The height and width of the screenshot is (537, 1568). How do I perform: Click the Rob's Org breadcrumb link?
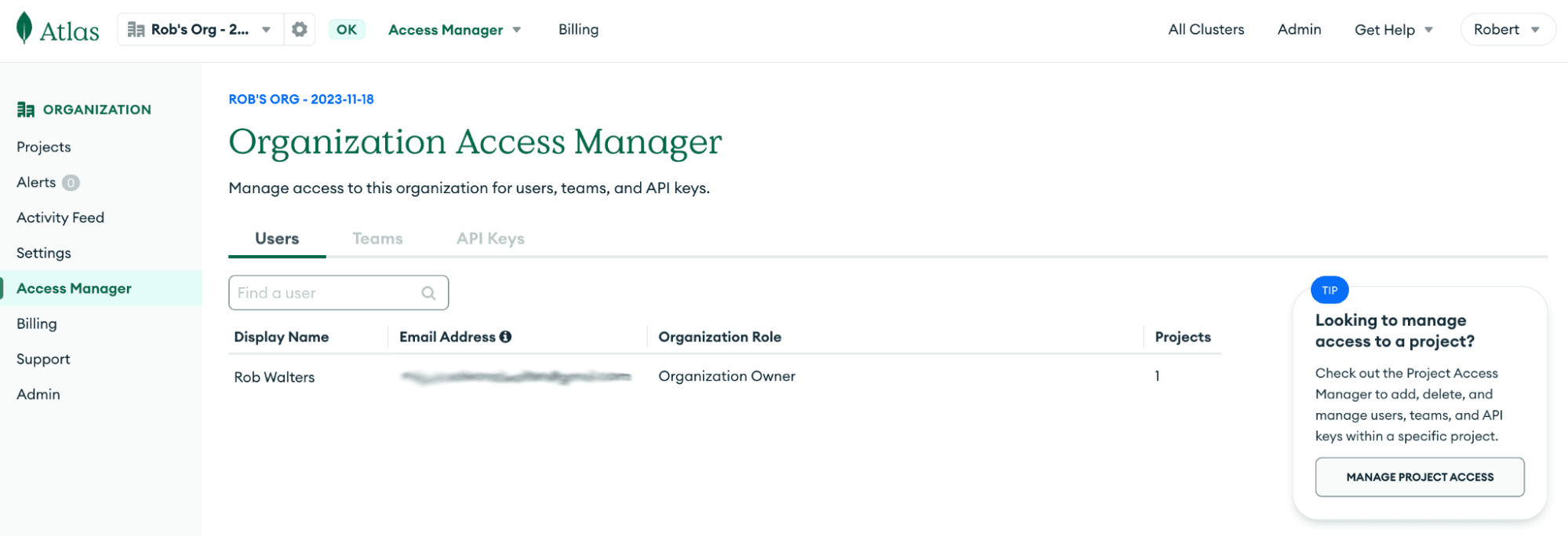[x=301, y=100]
